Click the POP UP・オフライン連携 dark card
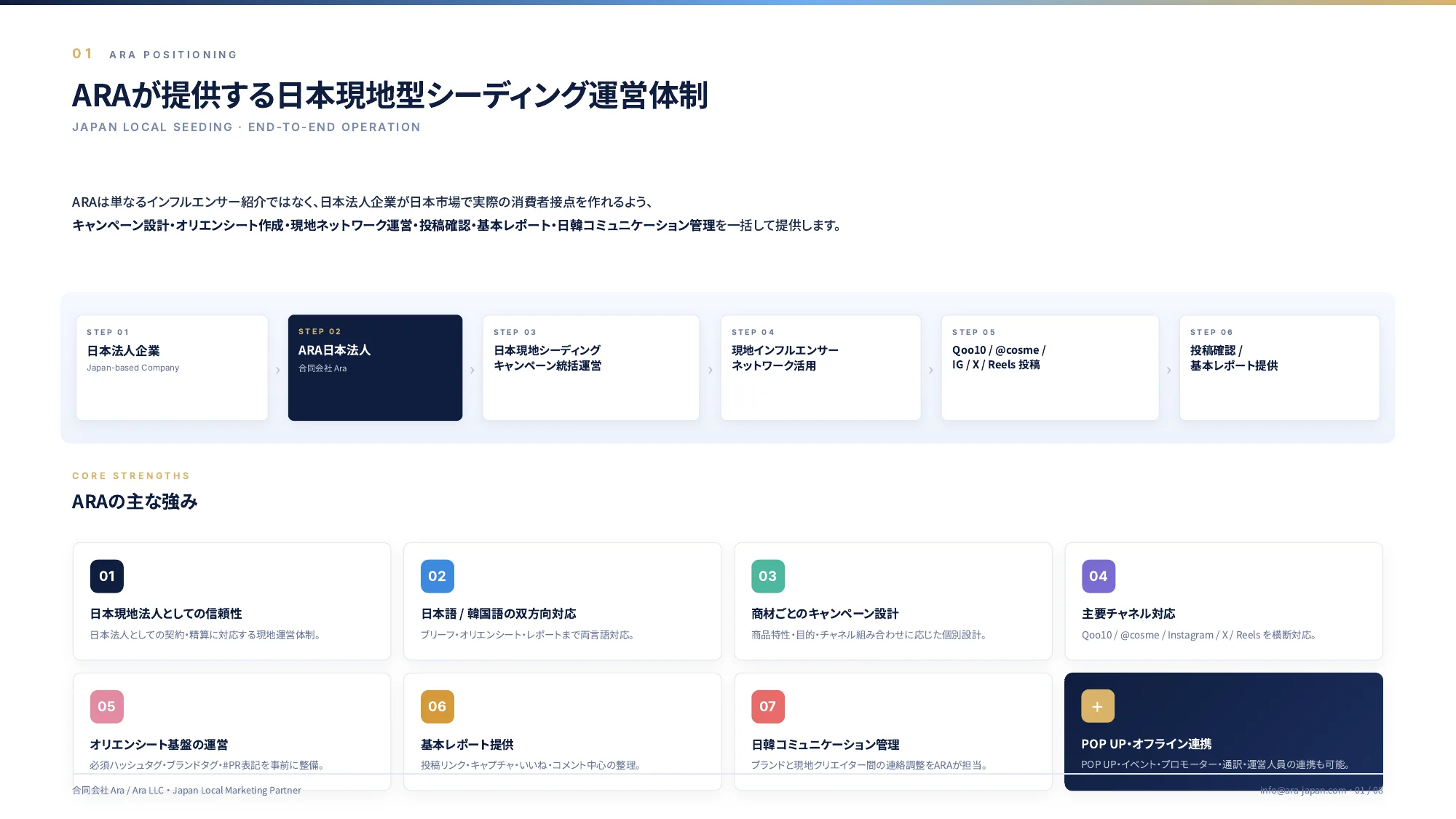This screenshot has height=819, width=1456. pyautogui.click(x=1224, y=731)
